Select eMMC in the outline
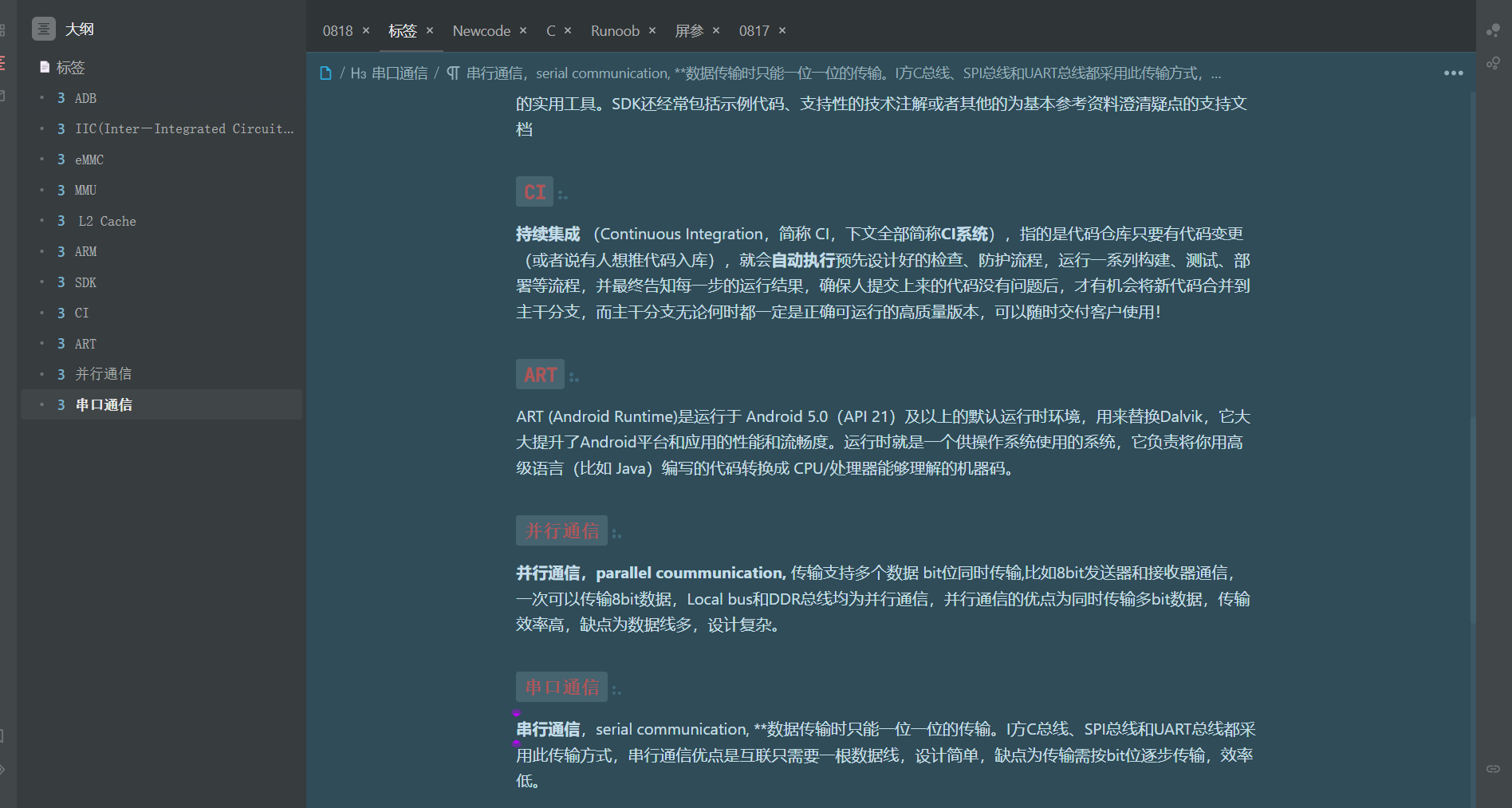 89,160
